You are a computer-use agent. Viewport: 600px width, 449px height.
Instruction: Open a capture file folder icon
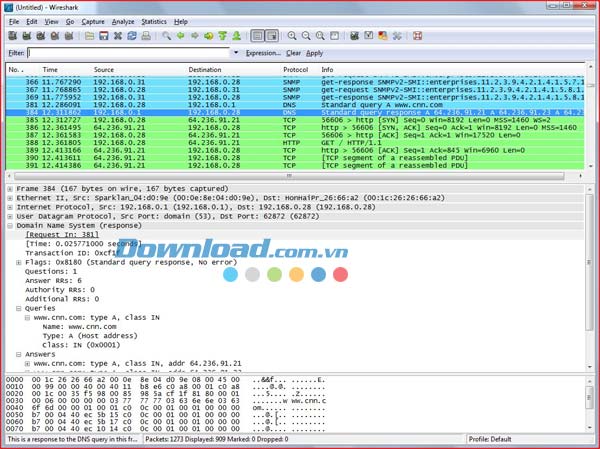tap(90, 36)
